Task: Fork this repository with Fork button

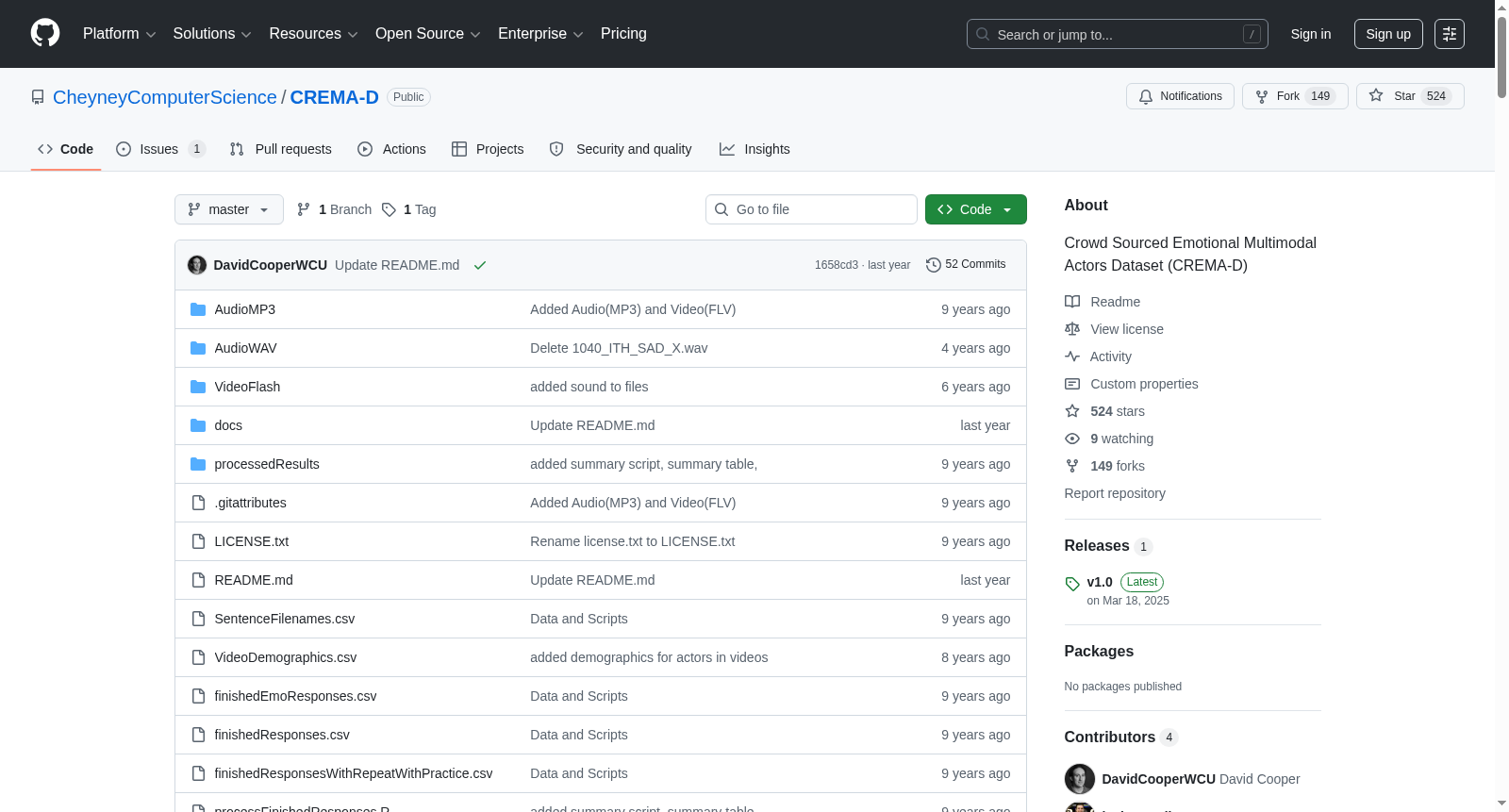Action: (1295, 96)
